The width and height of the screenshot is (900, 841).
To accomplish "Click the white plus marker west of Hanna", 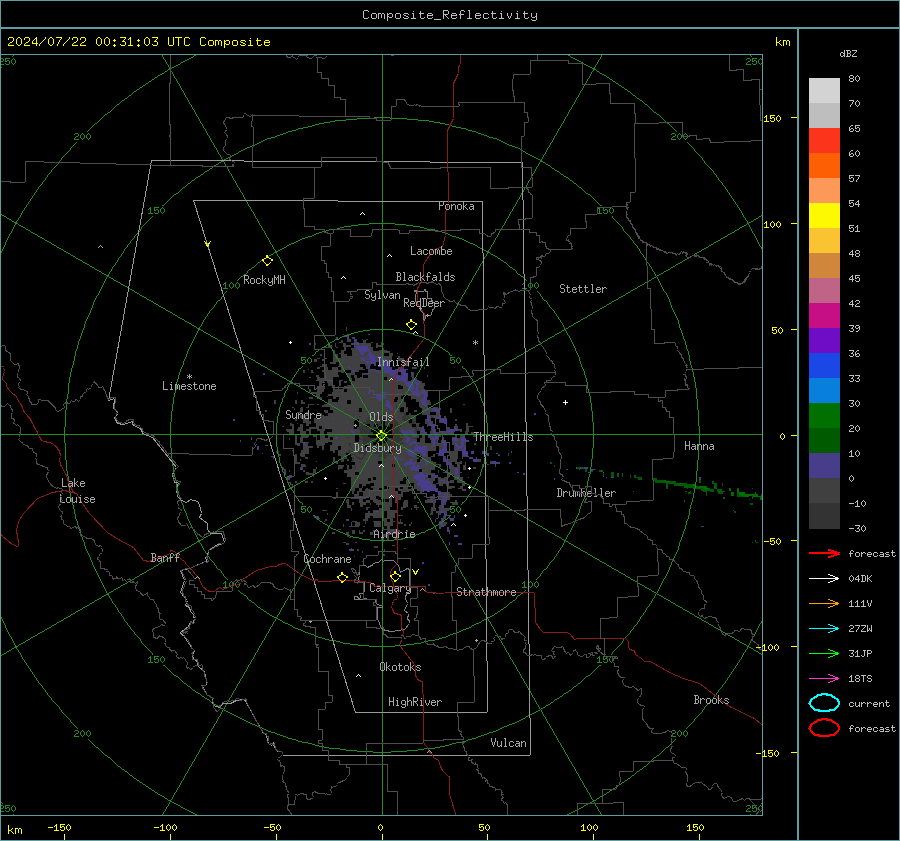I will pos(565,402).
